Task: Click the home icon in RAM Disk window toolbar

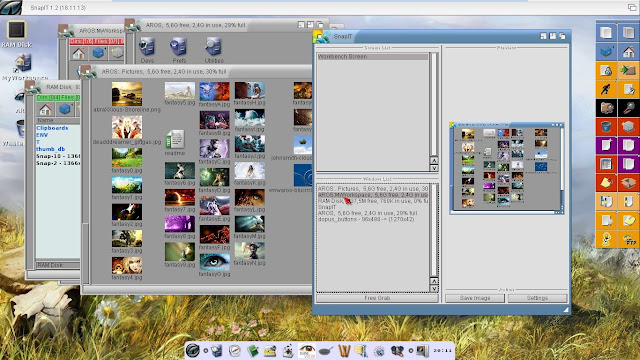Action: pos(45,109)
